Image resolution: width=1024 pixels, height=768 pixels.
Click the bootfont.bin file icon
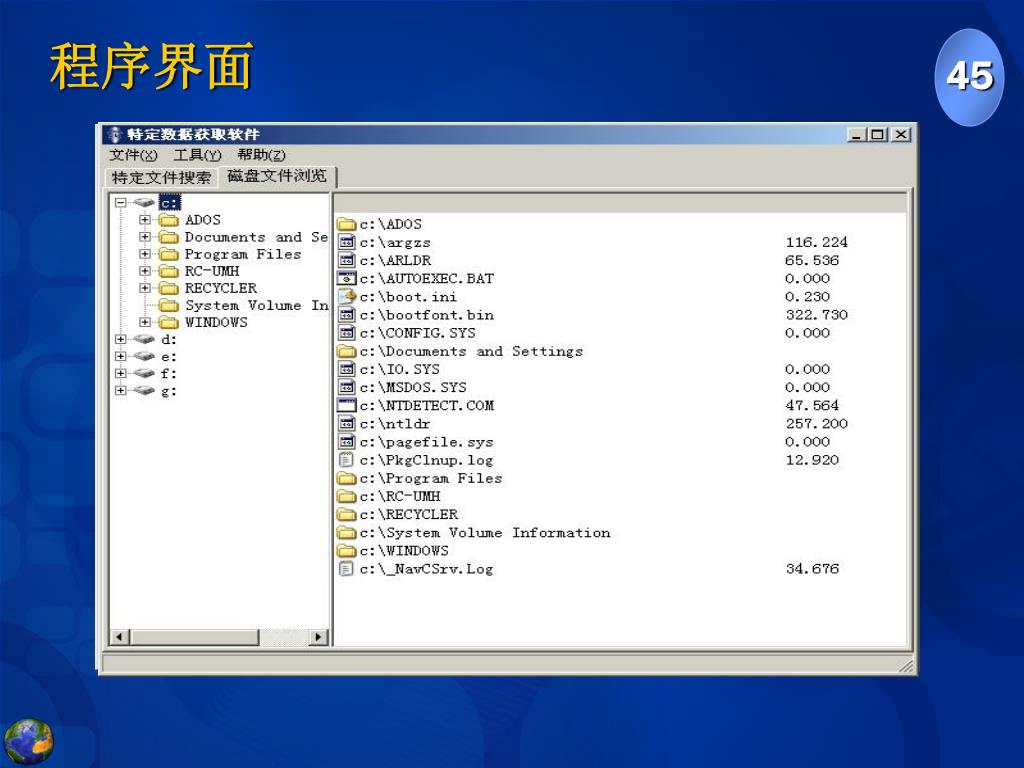[347, 315]
